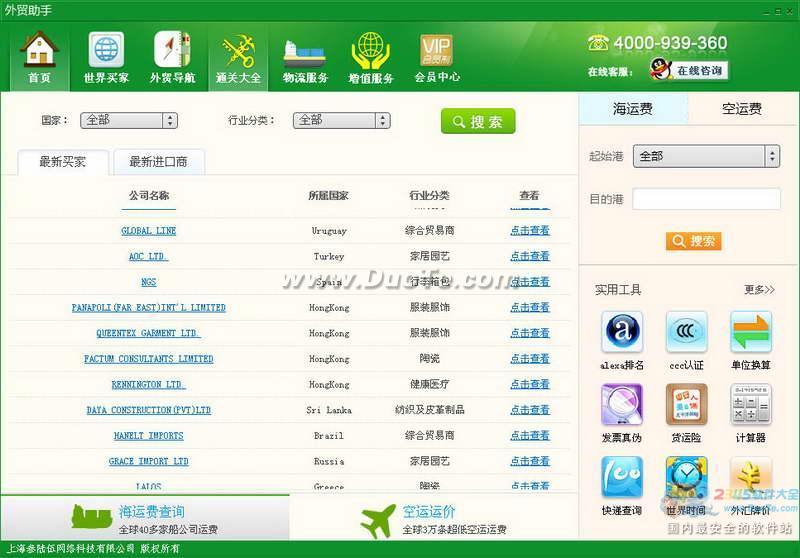Click the 目的港 input field
This screenshot has height=558, width=800.
click(x=706, y=198)
